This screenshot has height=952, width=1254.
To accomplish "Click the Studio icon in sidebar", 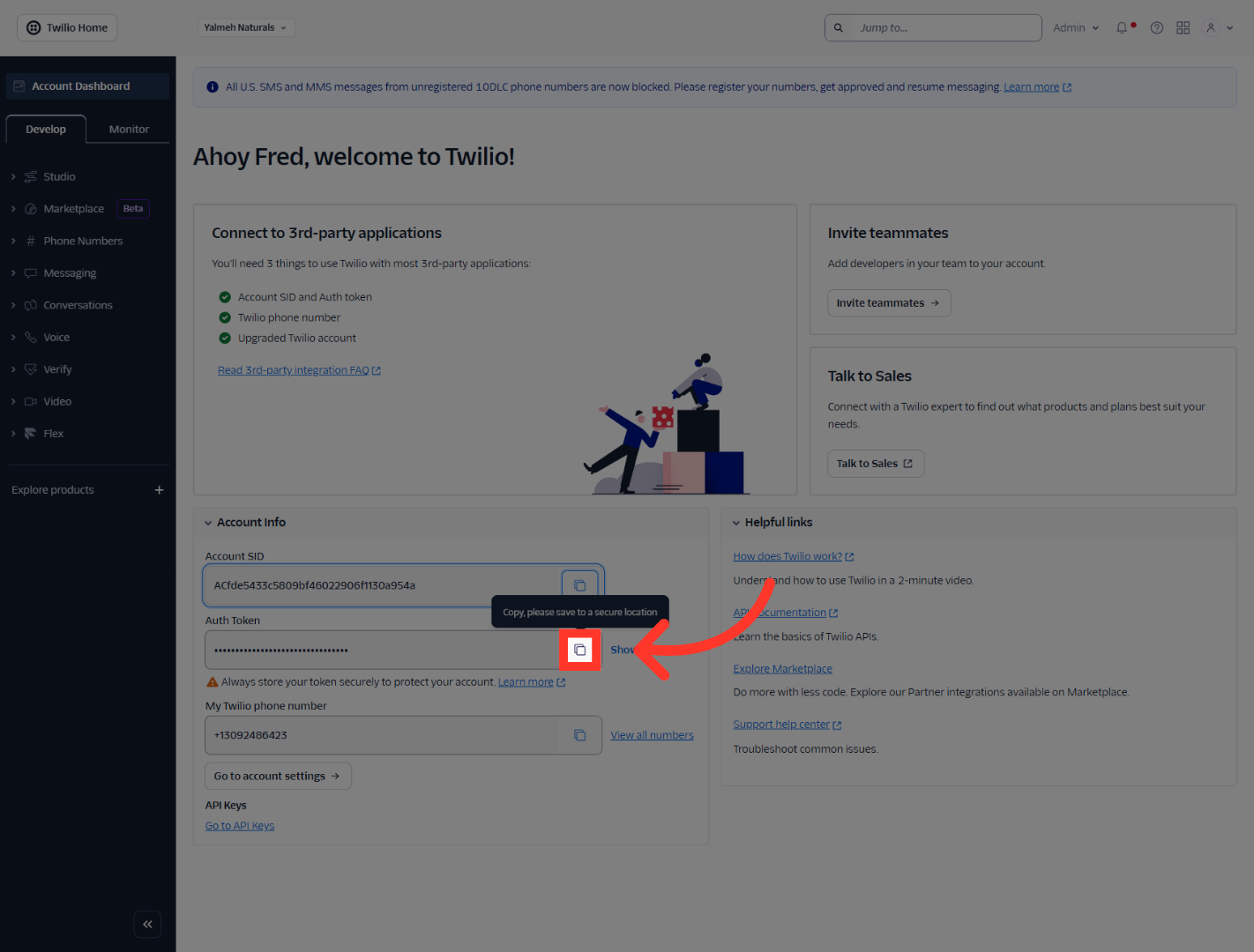I will coord(31,176).
